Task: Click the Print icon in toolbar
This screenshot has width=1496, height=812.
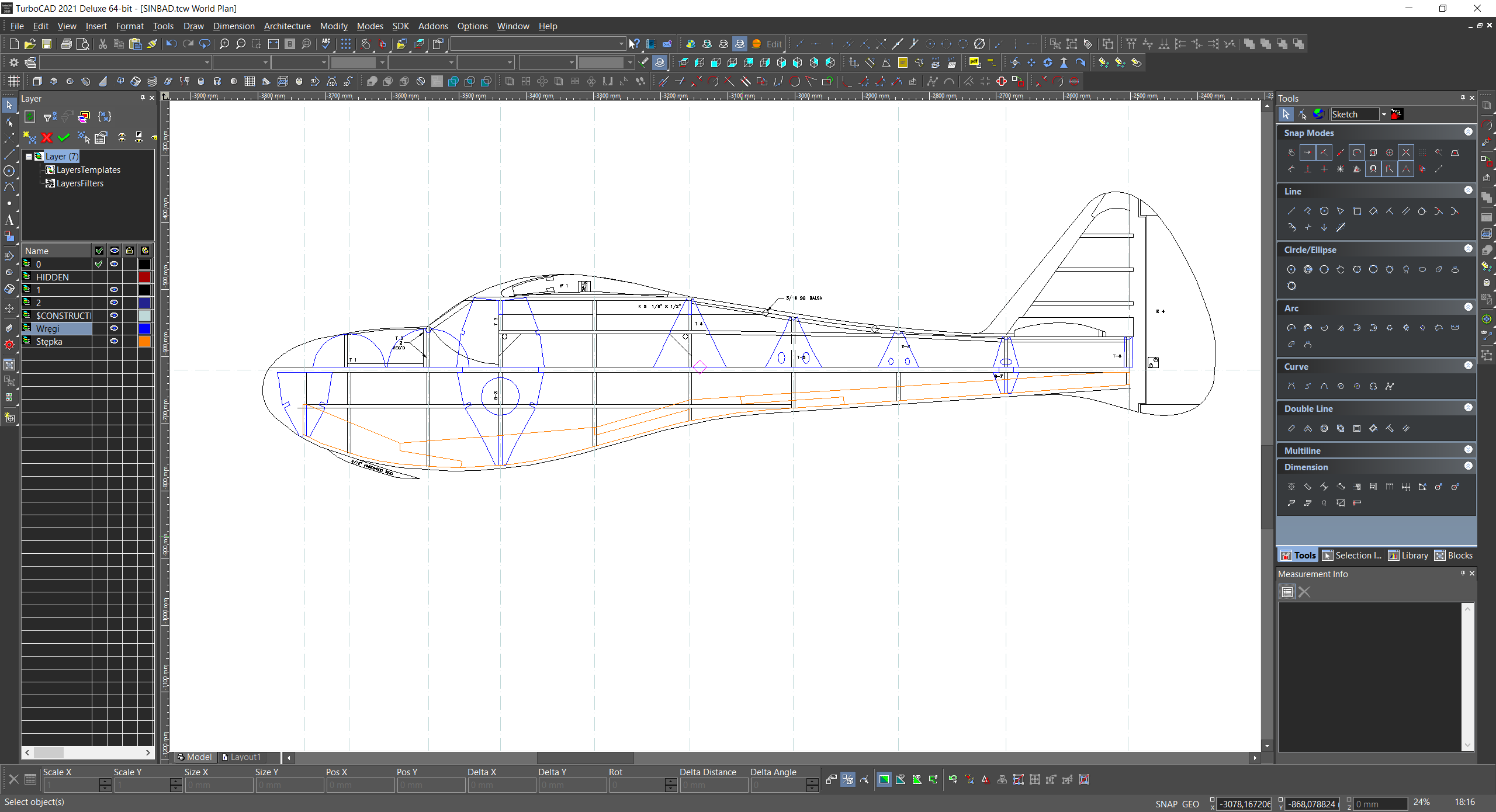Action: click(x=67, y=44)
